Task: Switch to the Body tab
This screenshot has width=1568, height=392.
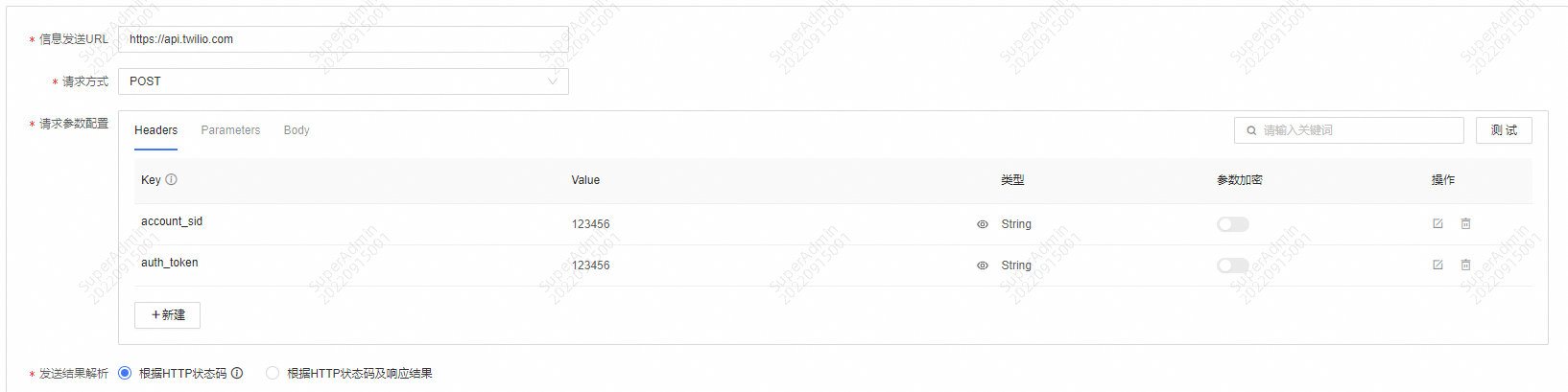Action: [297, 130]
